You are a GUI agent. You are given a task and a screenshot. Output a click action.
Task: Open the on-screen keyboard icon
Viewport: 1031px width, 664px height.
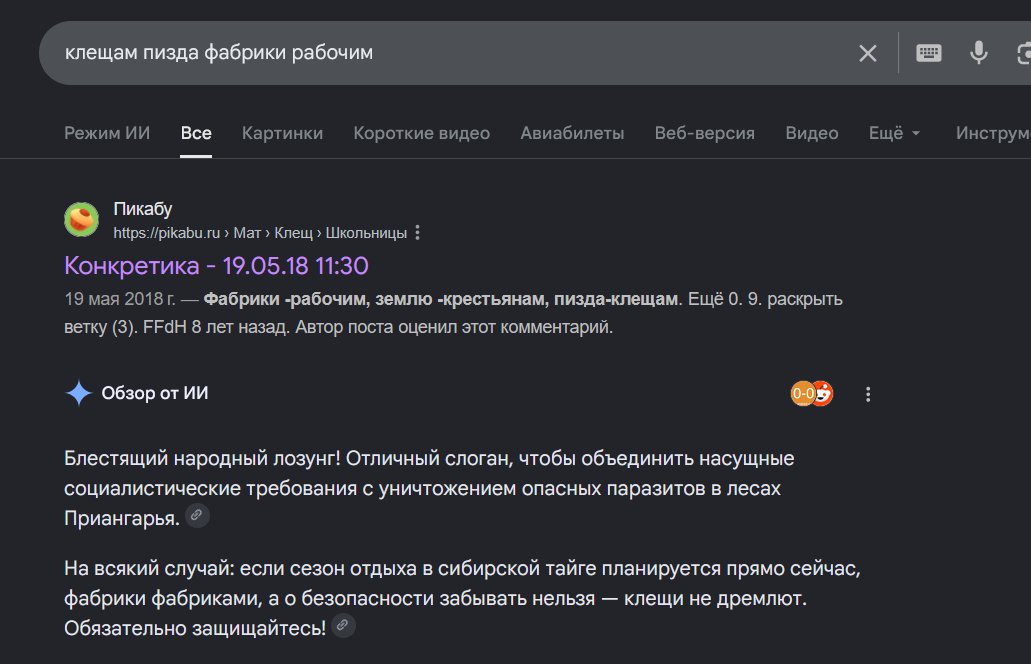tap(928, 53)
